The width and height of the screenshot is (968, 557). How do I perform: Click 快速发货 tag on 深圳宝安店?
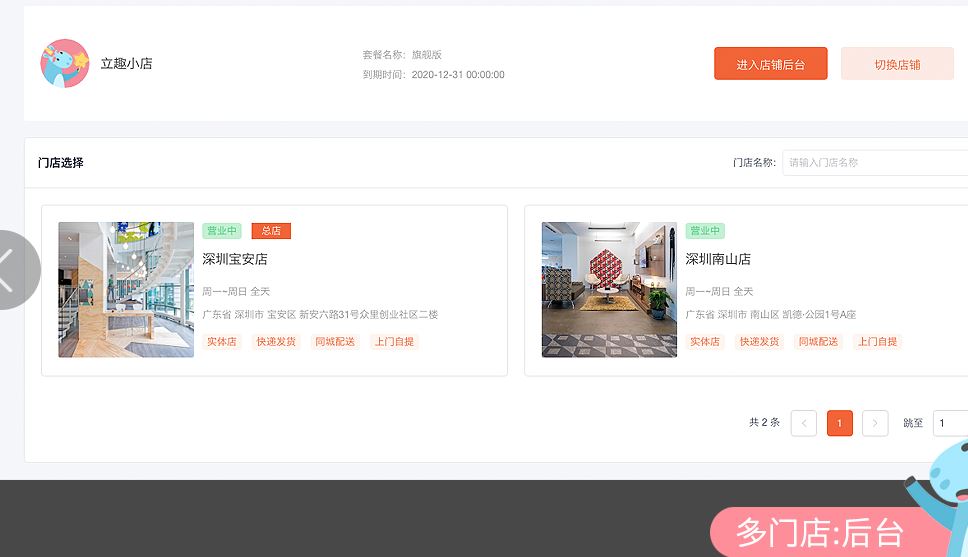coord(276,342)
